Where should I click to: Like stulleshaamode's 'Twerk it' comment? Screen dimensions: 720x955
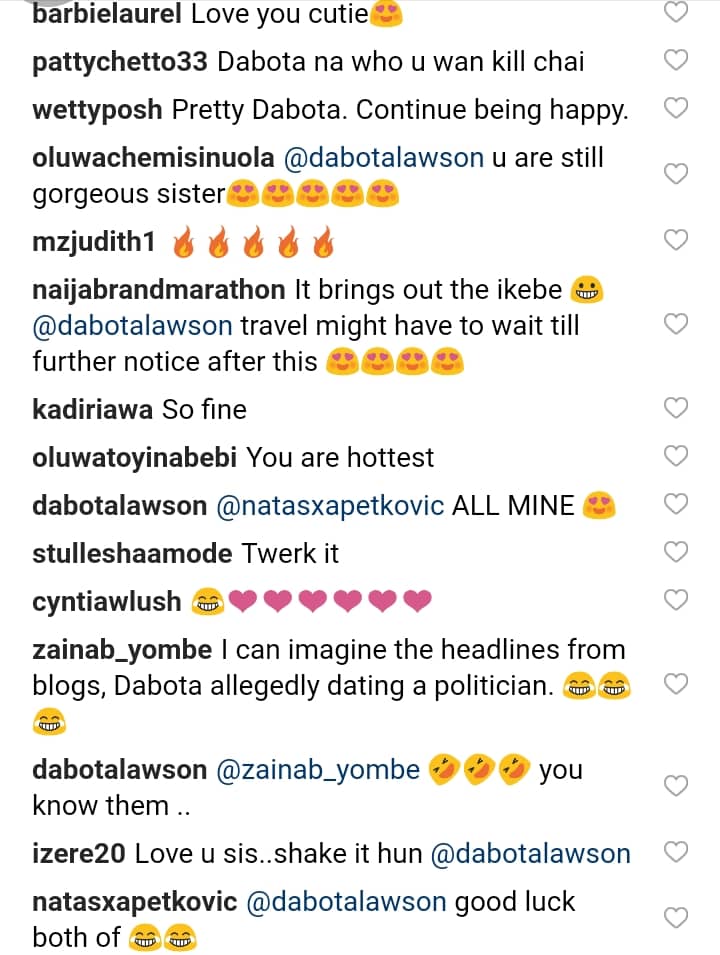pyautogui.click(x=677, y=552)
